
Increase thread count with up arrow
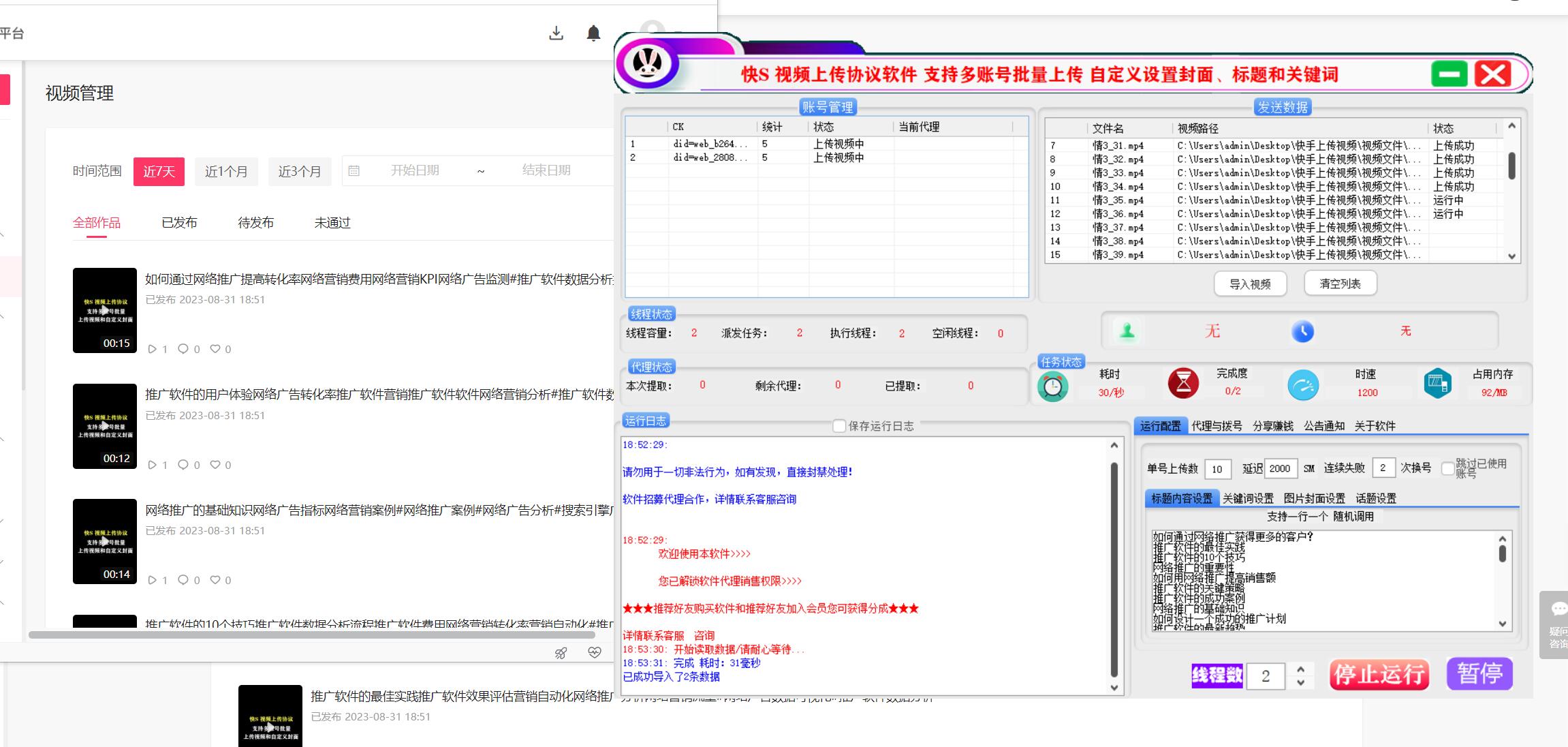tap(1300, 669)
